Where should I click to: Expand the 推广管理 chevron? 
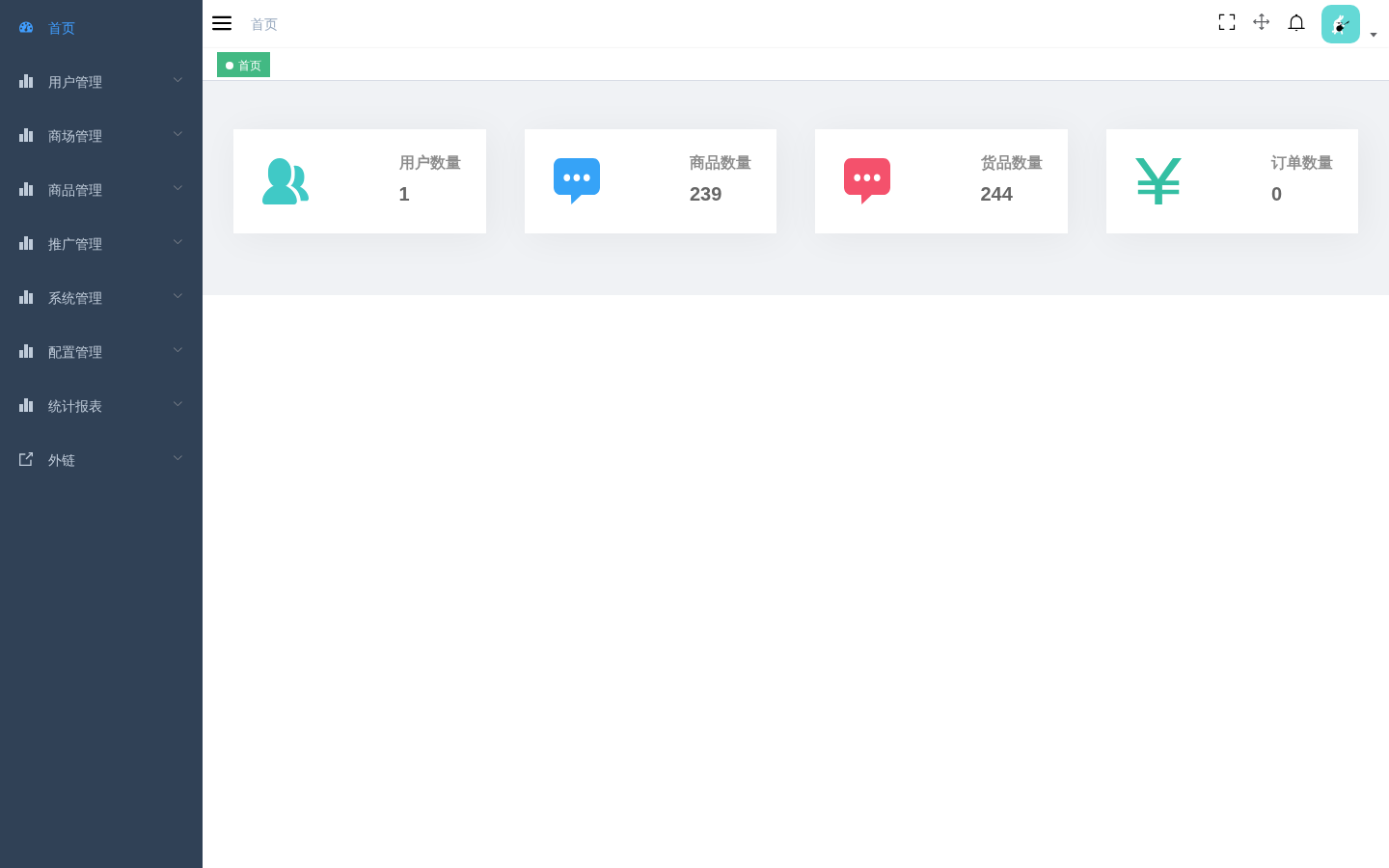[x=177, y=242]
